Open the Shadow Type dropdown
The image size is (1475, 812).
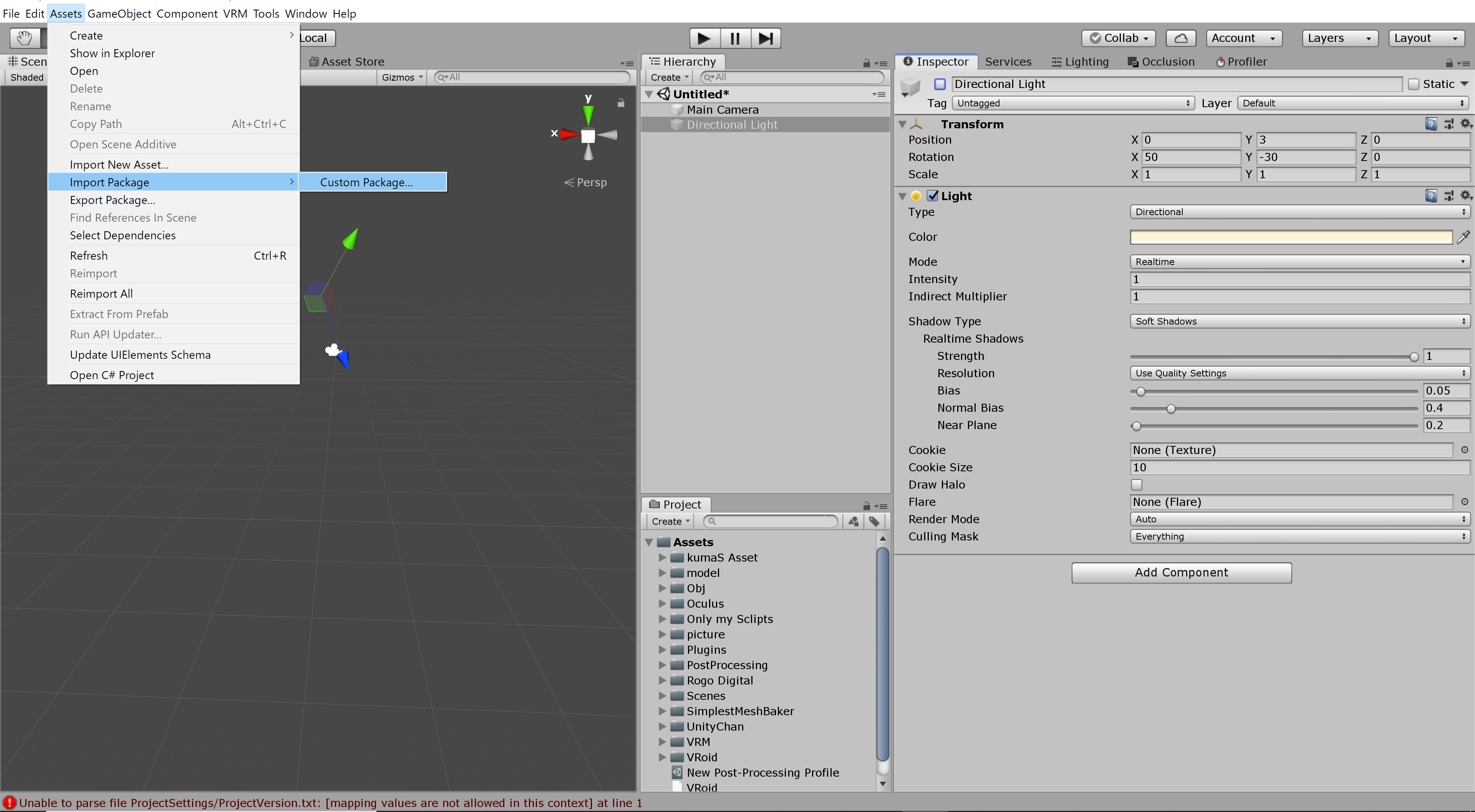[x=1299, y=321]
